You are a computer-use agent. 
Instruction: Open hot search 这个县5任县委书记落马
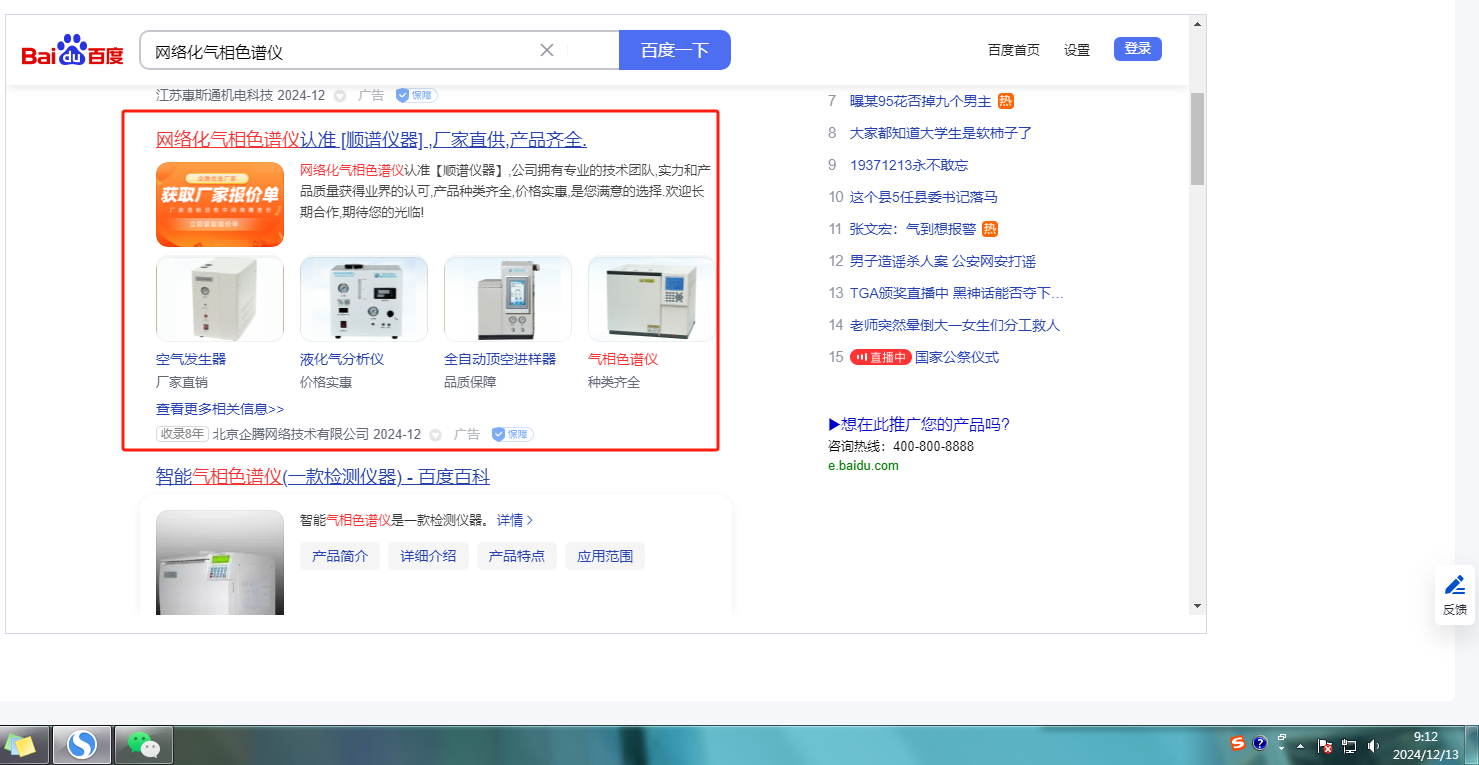pyautogui.click(x=924, y=197)
